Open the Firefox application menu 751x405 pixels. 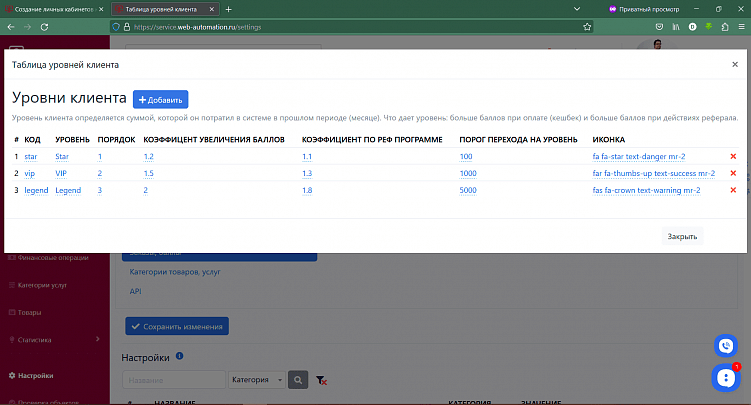pyautogui.click(x=741, y=27)
